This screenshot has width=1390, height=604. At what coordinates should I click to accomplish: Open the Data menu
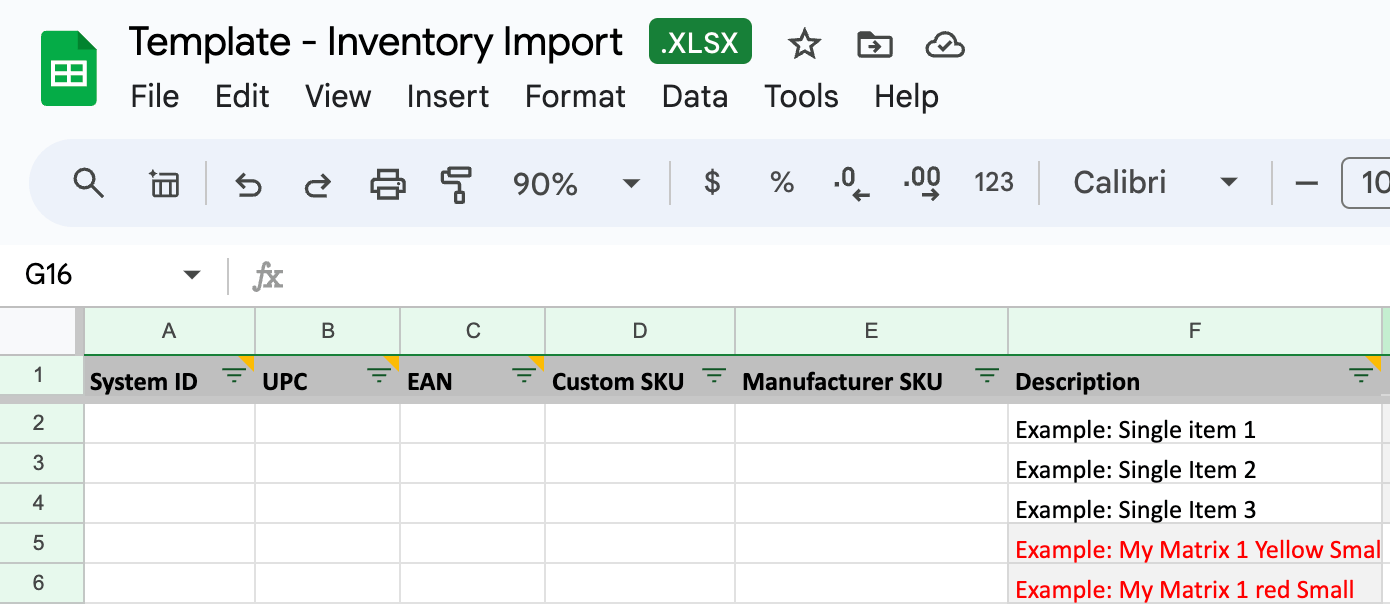click(694, 97)
